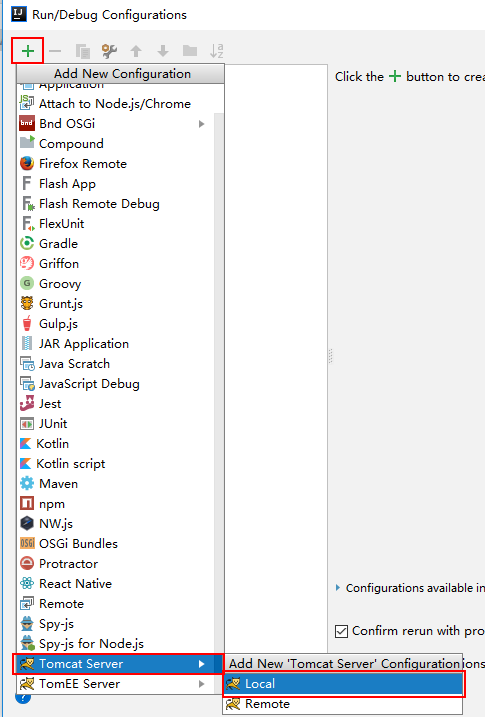Click the JUnit icon
Image resolution: width=485 pixels, height=717 pixels.
[27, 424]
